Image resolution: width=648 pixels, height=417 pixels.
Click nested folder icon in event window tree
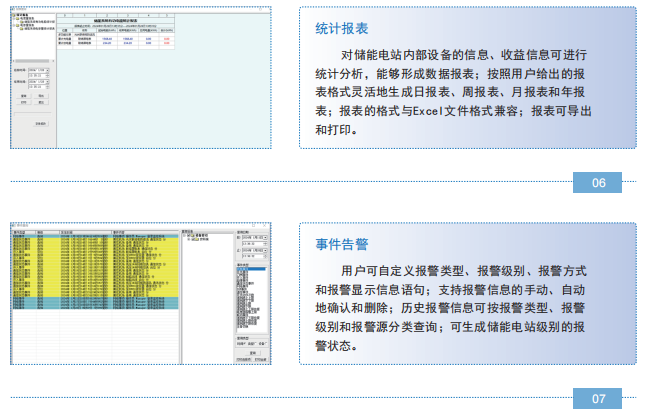coord(197,239)
